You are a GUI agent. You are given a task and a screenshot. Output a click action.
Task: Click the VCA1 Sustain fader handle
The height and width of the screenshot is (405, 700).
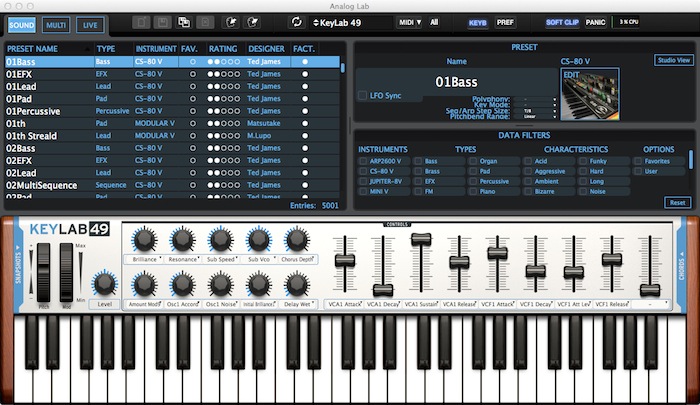click(421, 239)
